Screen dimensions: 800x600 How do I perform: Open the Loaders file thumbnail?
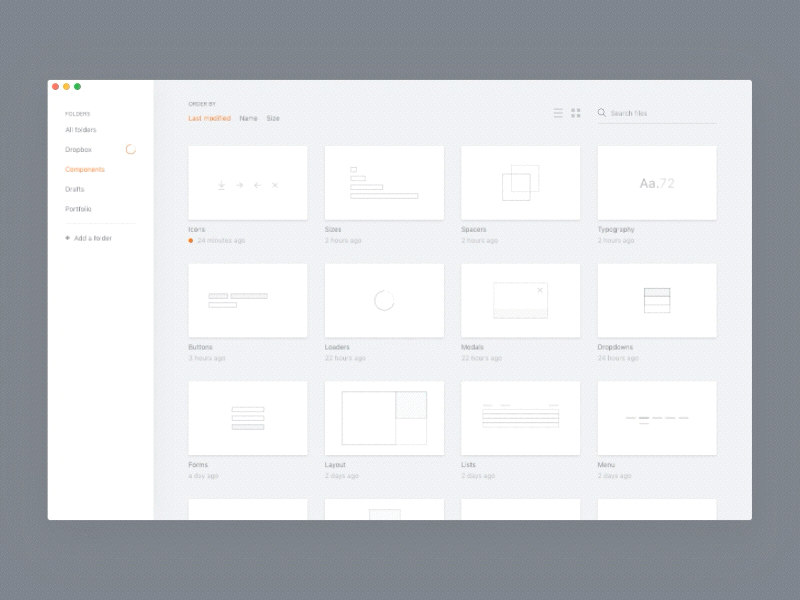[x=384, y=301]
